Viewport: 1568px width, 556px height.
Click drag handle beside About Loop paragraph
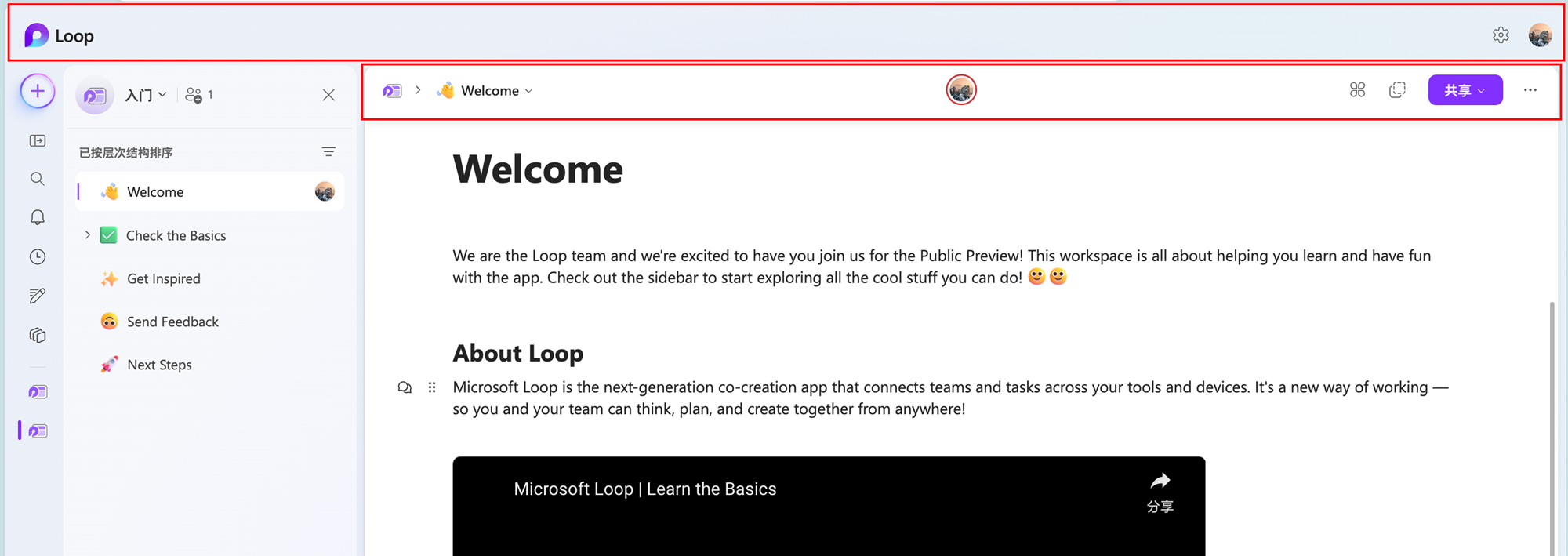coord(432,387)
